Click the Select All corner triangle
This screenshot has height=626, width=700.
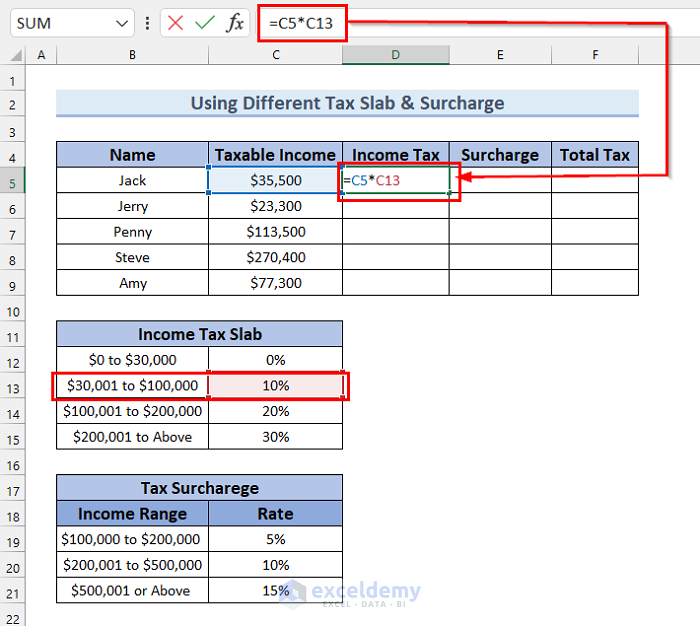pos(16,55)
